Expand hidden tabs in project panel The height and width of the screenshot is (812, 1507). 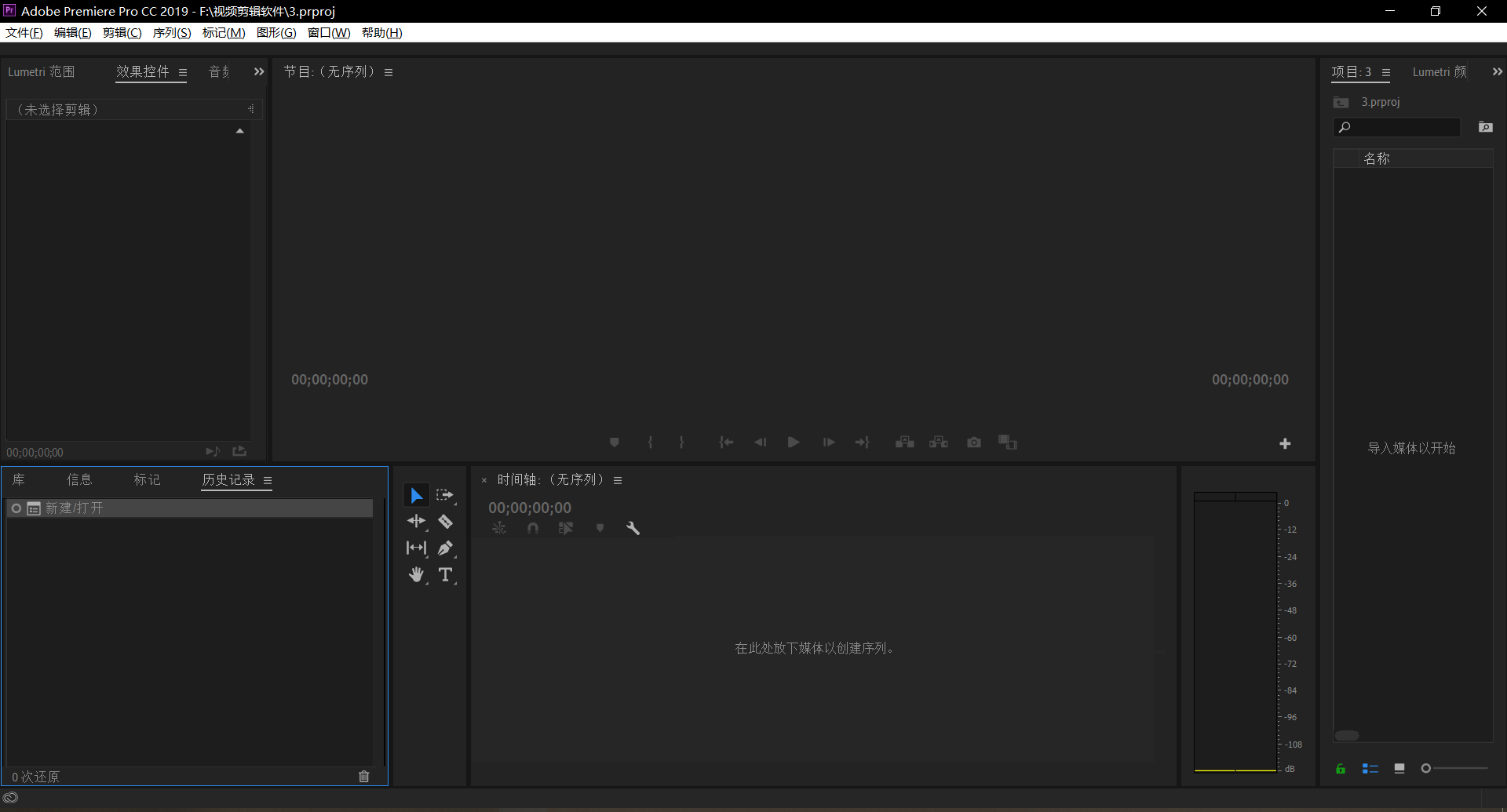[x=1497, y=72]
